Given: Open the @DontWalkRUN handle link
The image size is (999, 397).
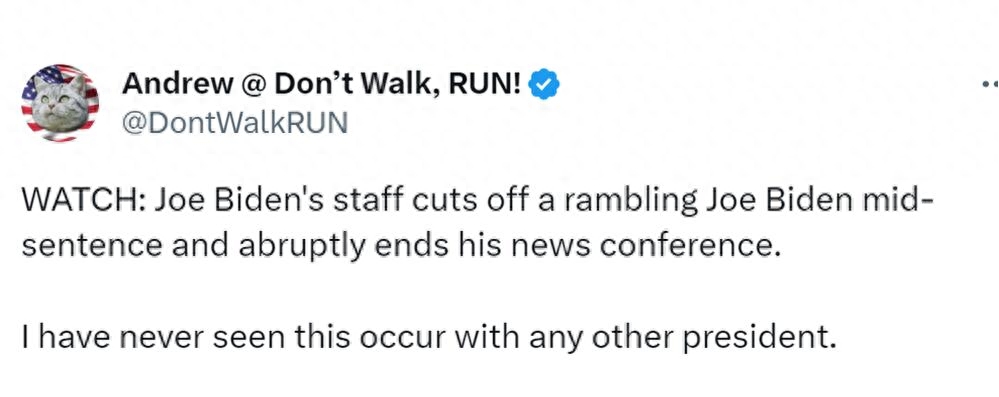Looking at the screenshot, I should 234,121.
